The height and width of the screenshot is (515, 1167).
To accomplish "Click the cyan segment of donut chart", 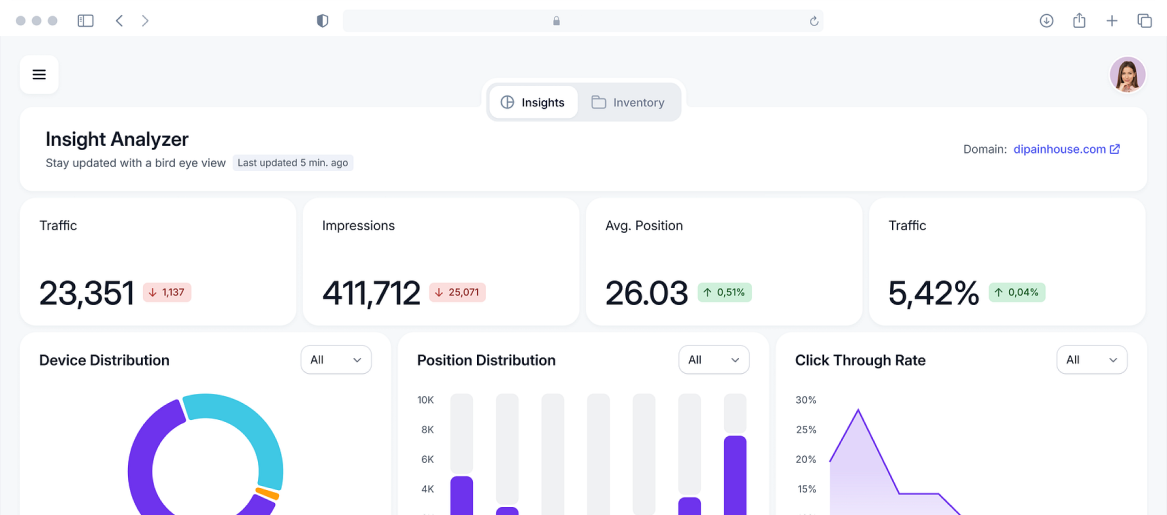I will click(x=248, y=430).
